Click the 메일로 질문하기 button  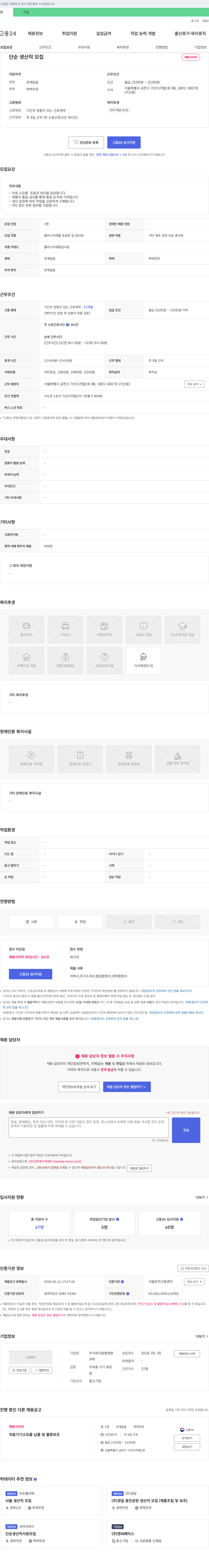pos(140,1168)
